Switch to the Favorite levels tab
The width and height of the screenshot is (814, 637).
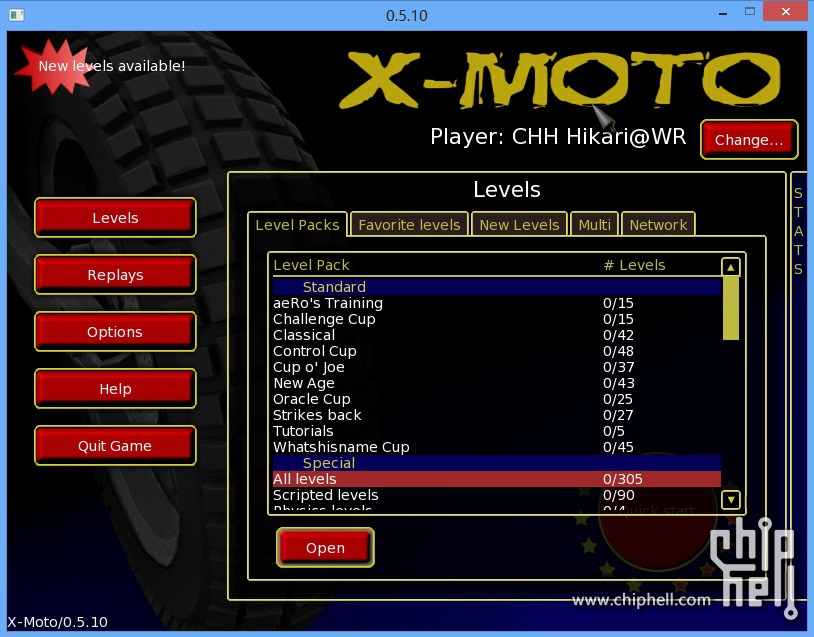click(410, 225)
